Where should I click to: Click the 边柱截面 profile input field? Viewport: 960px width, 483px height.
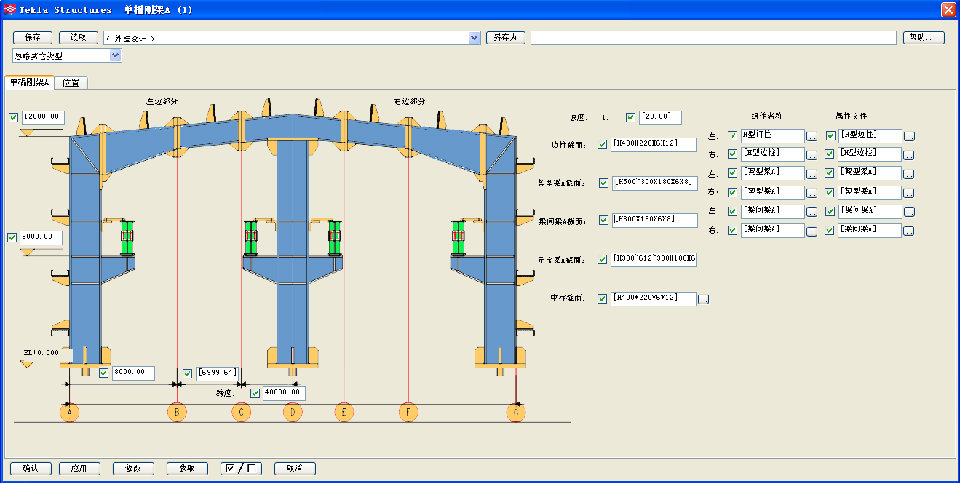click(654, 144)
